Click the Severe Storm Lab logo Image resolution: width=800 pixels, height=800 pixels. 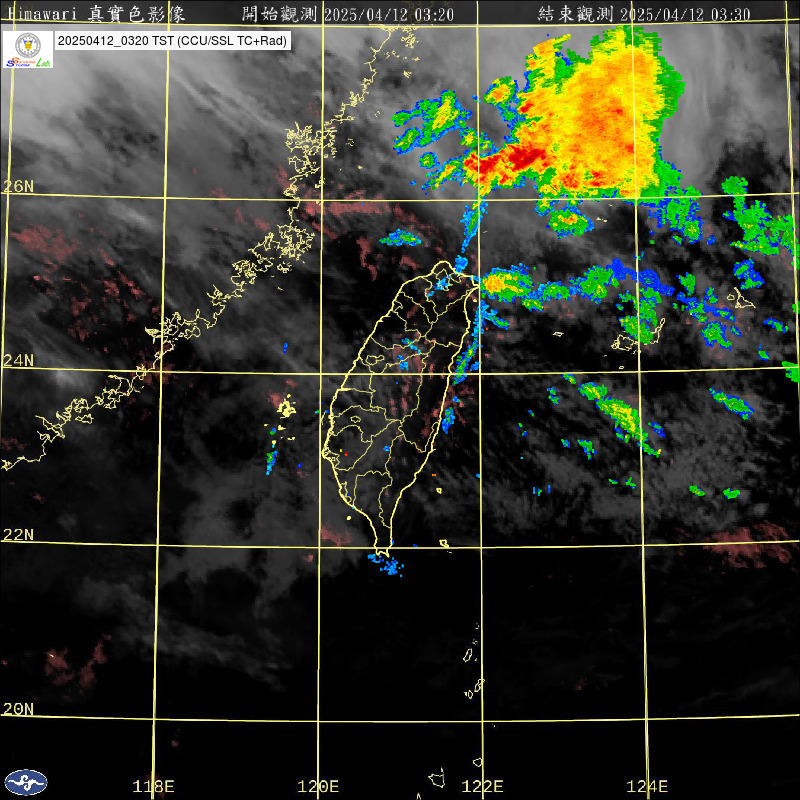click(29, 49)
